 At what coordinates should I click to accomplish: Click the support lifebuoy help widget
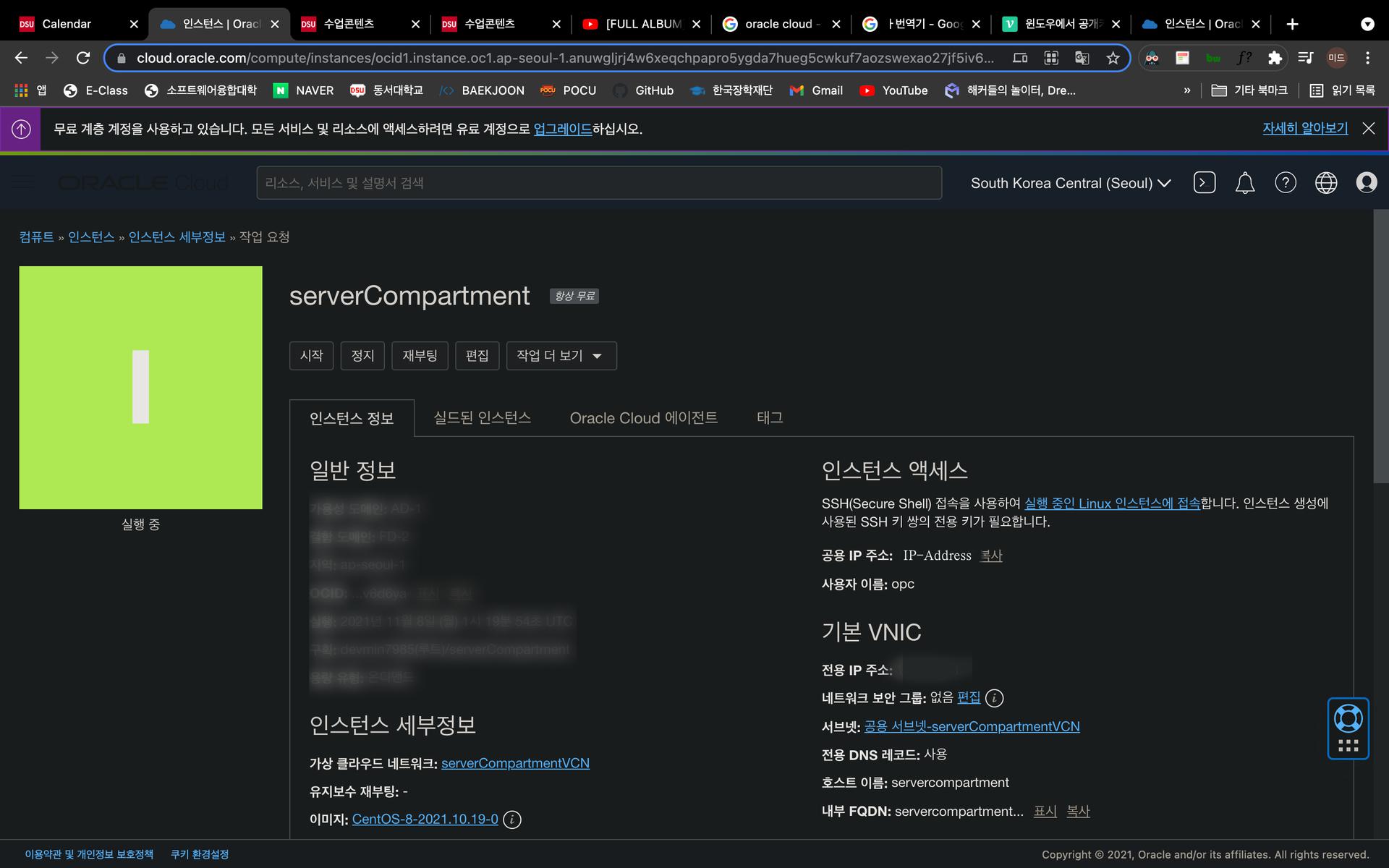pos(1348,719)
